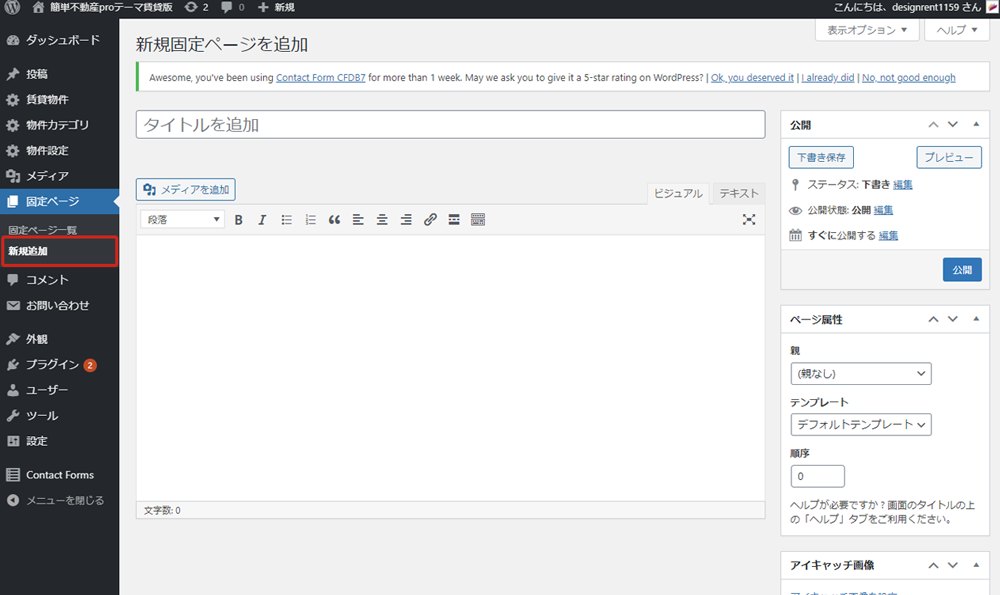This screenshot has width=1000, height=595.
Task: Click the 'I already did' link
Action: click(828, 78)
